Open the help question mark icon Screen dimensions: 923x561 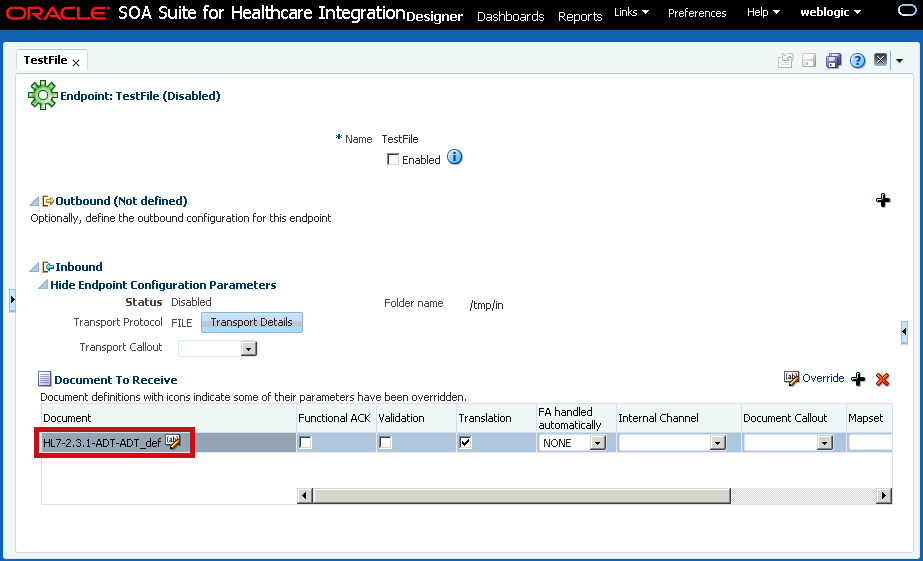(x=857, y=61)
